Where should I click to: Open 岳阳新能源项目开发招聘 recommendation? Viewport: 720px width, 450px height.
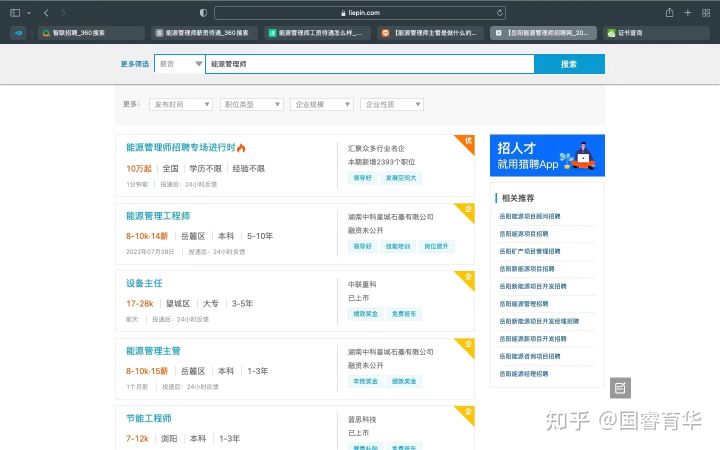pos(533,286)
